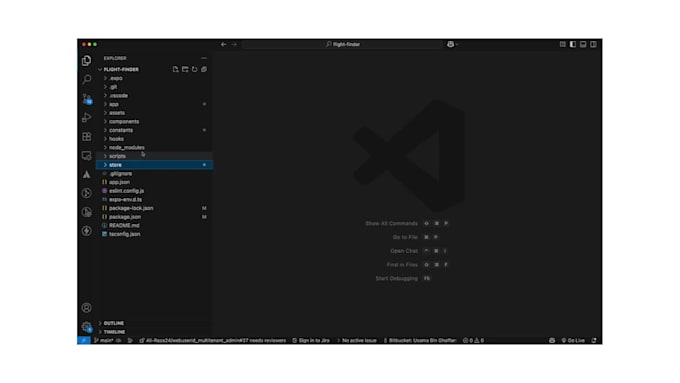Open the Search view in activity bar
This screenshot has width=680, height=383.
click(x=87, y=79)
